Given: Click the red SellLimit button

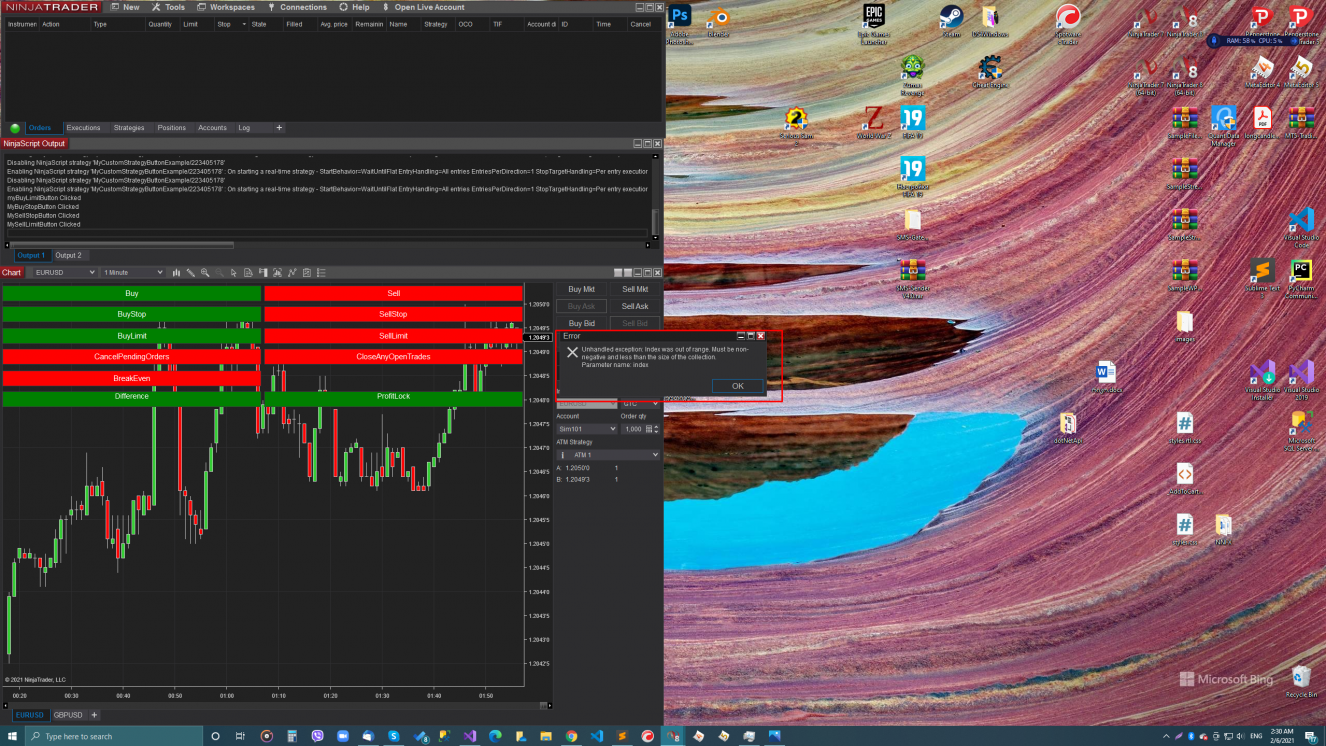Looking at the screenshot, I should point(393,336).
